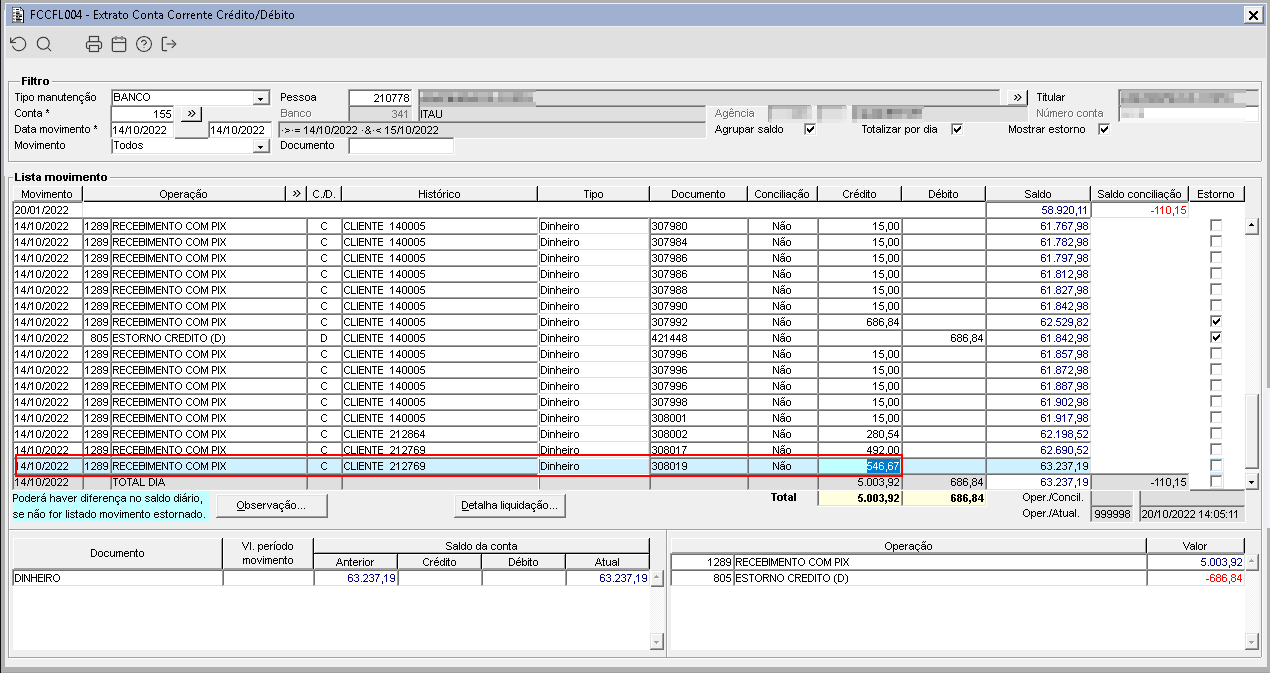Click the 20/01/2022 top list row

[627, 210]
